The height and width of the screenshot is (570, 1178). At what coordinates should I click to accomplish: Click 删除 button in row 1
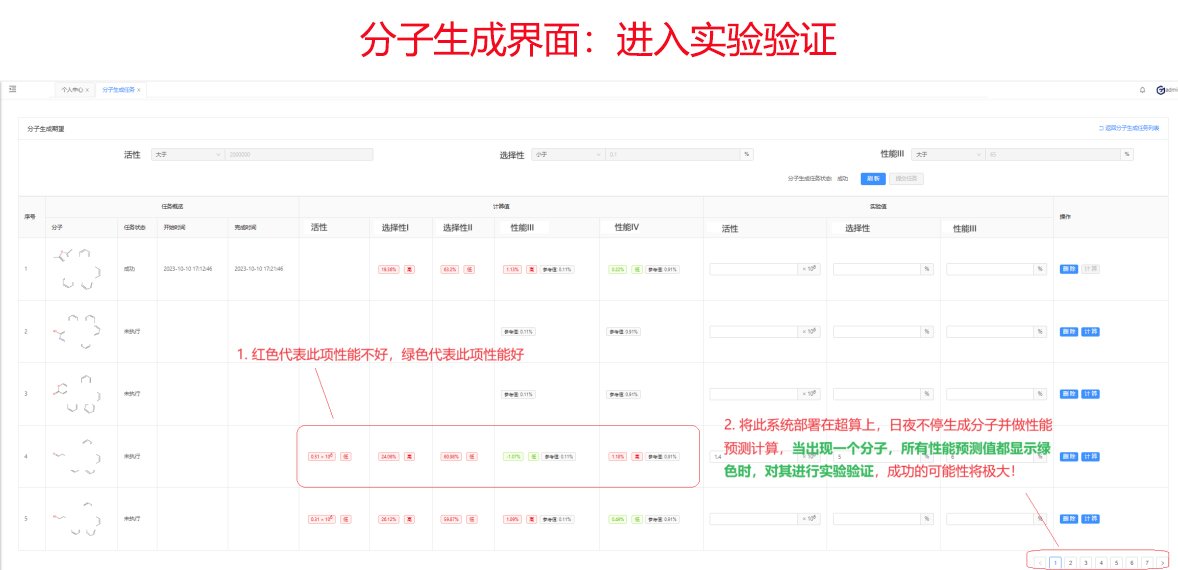pyautogui.click(x=1068, y=269)
